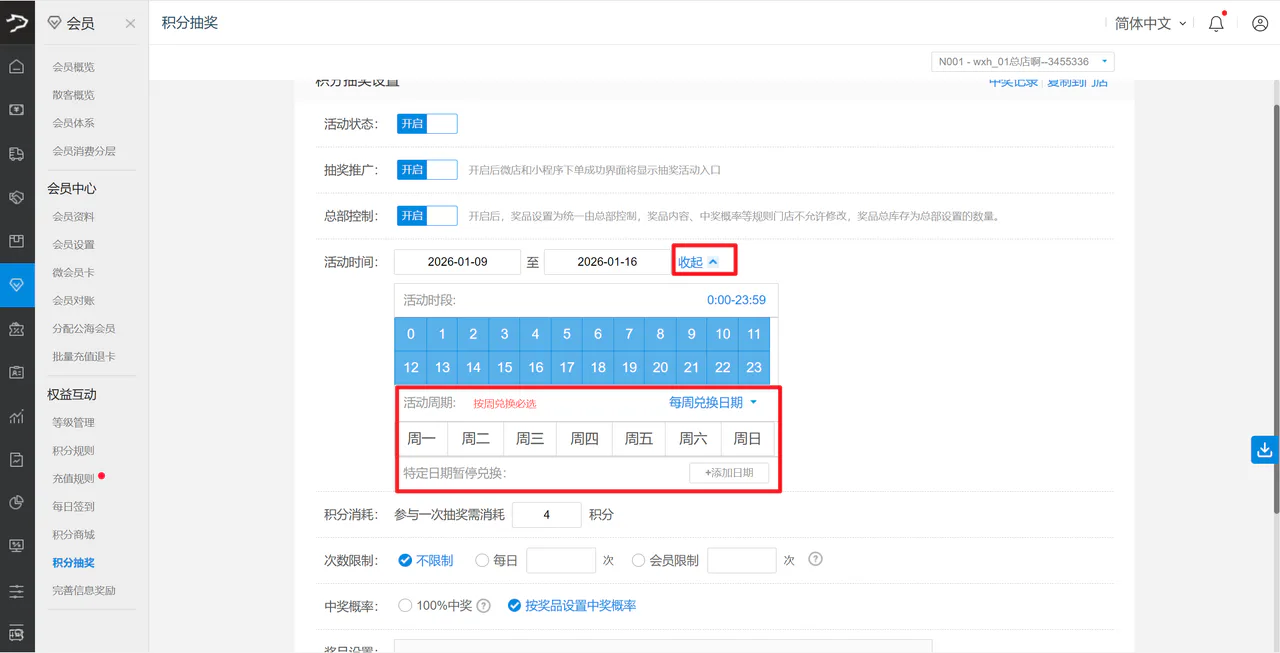Open the end date 2026-01-16 picker
Viewport: 1280px width, 653px height.
tap(607, 262)
